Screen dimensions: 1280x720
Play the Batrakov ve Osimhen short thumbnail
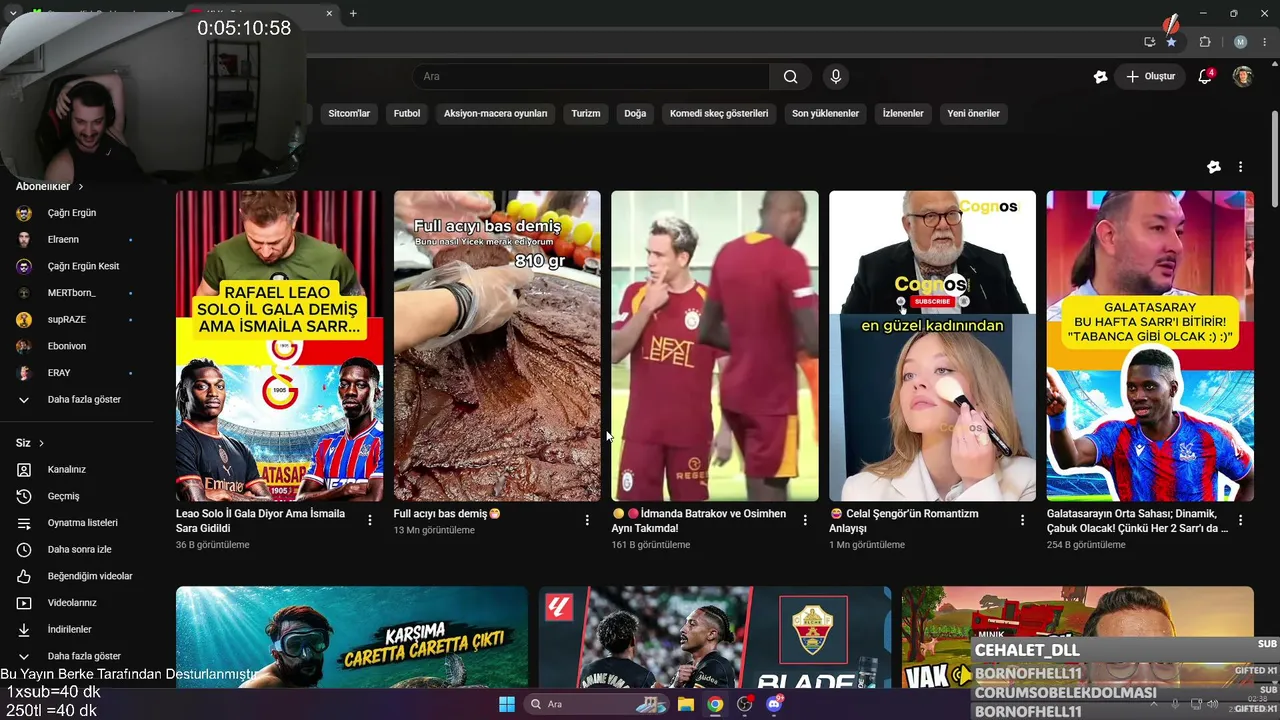click(x=715, y=346)
